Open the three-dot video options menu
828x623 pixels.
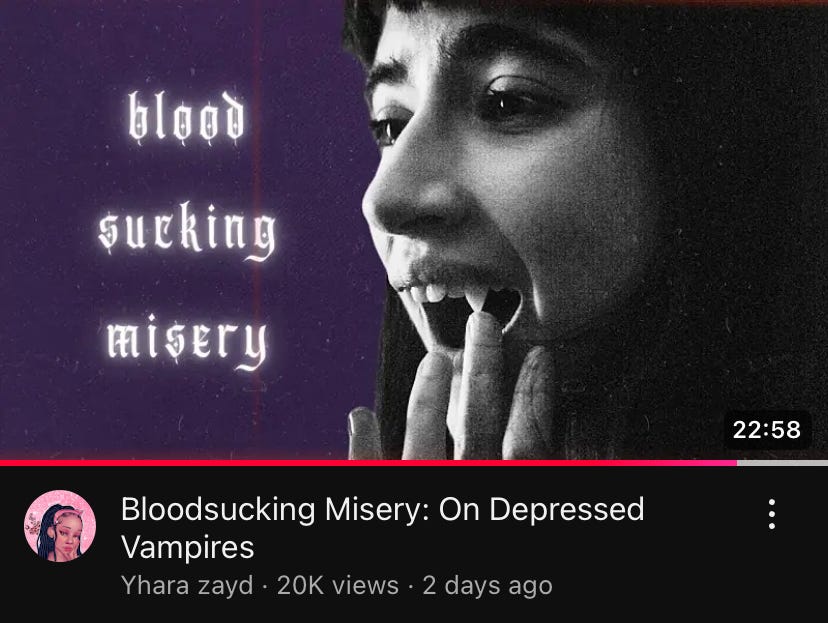[x=771, y=514]
